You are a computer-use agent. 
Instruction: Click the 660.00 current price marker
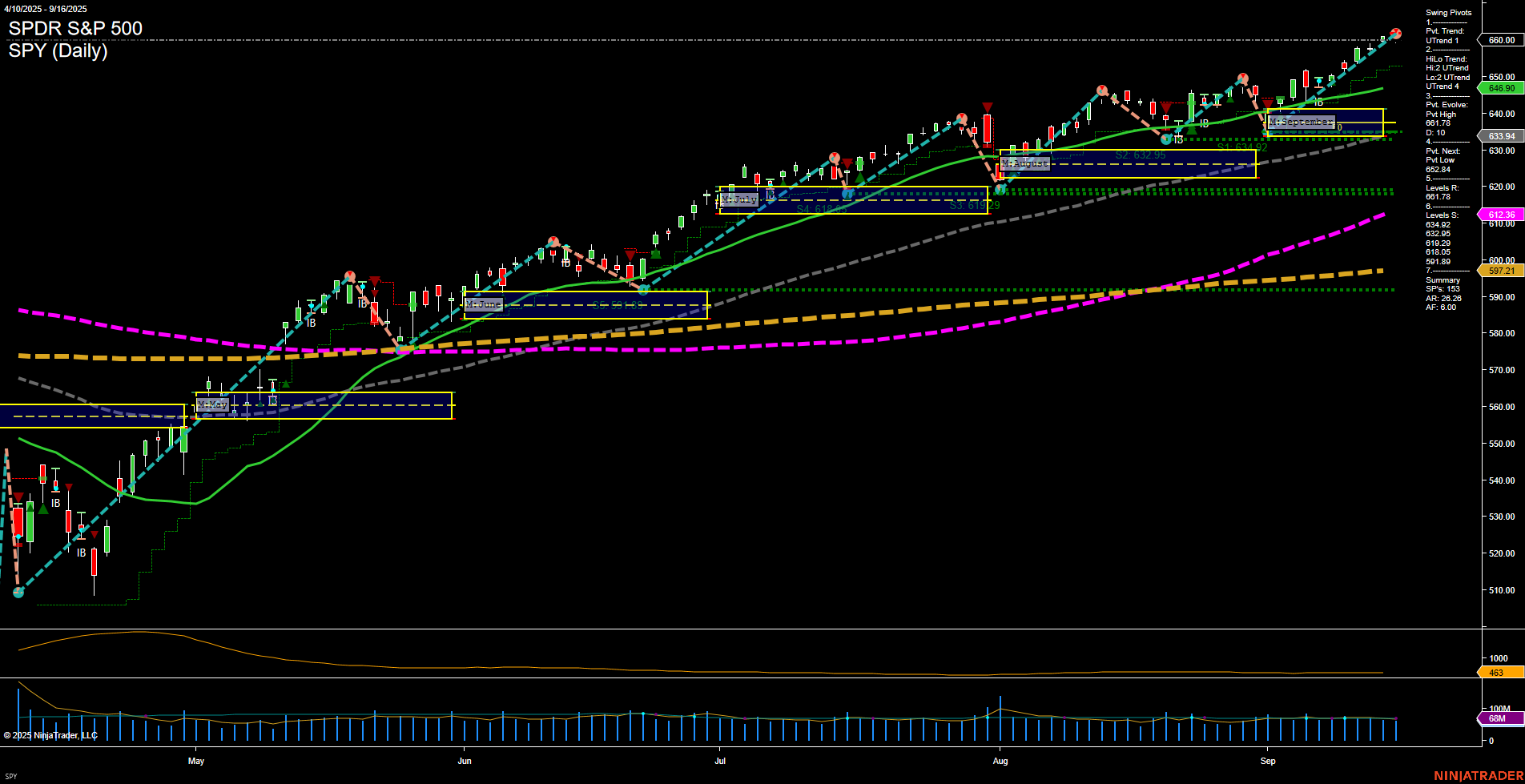click(1501, 40)
